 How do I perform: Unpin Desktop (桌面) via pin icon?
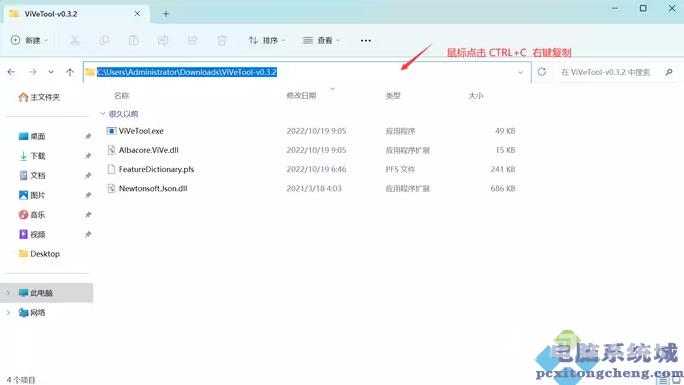[88, 136]
